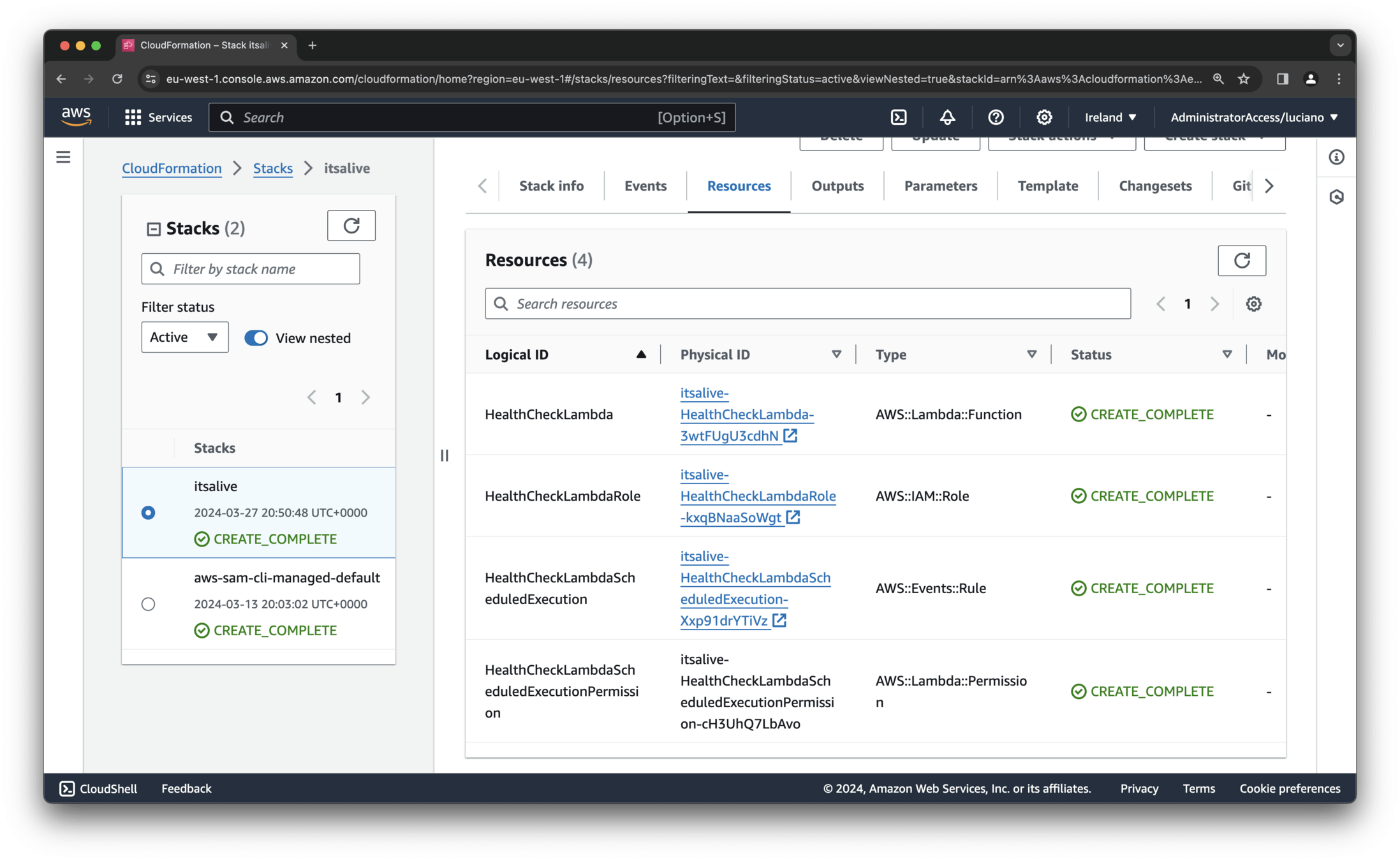Open the Active filter status dropdown
Image resolution: width=1400 pixels, height=861 pixels.
(184, 337)
